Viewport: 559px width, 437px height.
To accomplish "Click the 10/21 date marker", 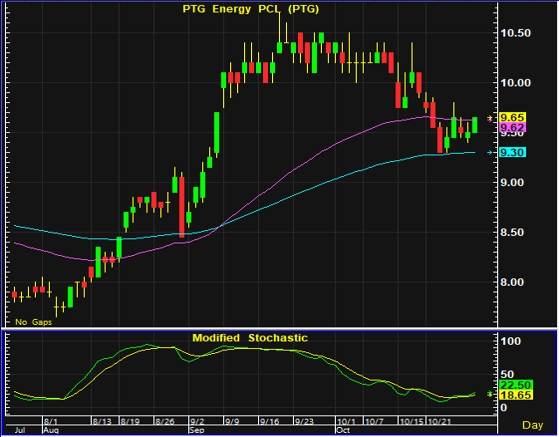I will click(x=439, y=422).
